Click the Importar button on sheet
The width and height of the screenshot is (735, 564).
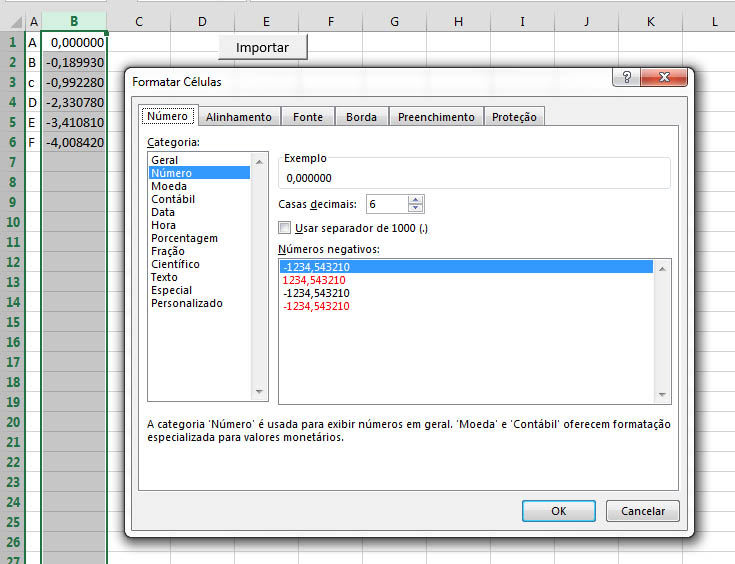262,47
